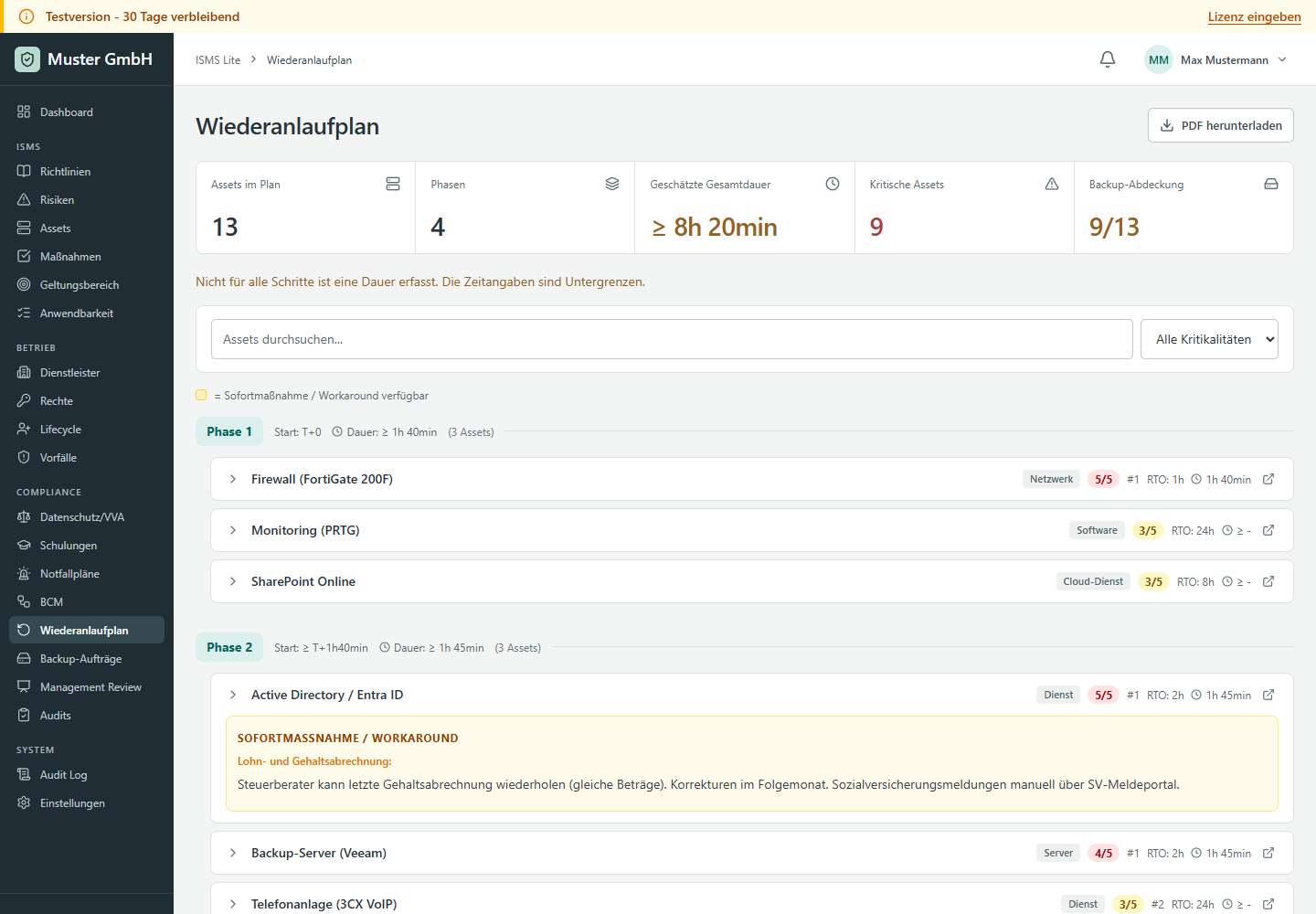The height and width of the screenshot is (914, 1316).
Task: Open external link for Active Directory / Entra ID
Action: tap(1268, 695)
